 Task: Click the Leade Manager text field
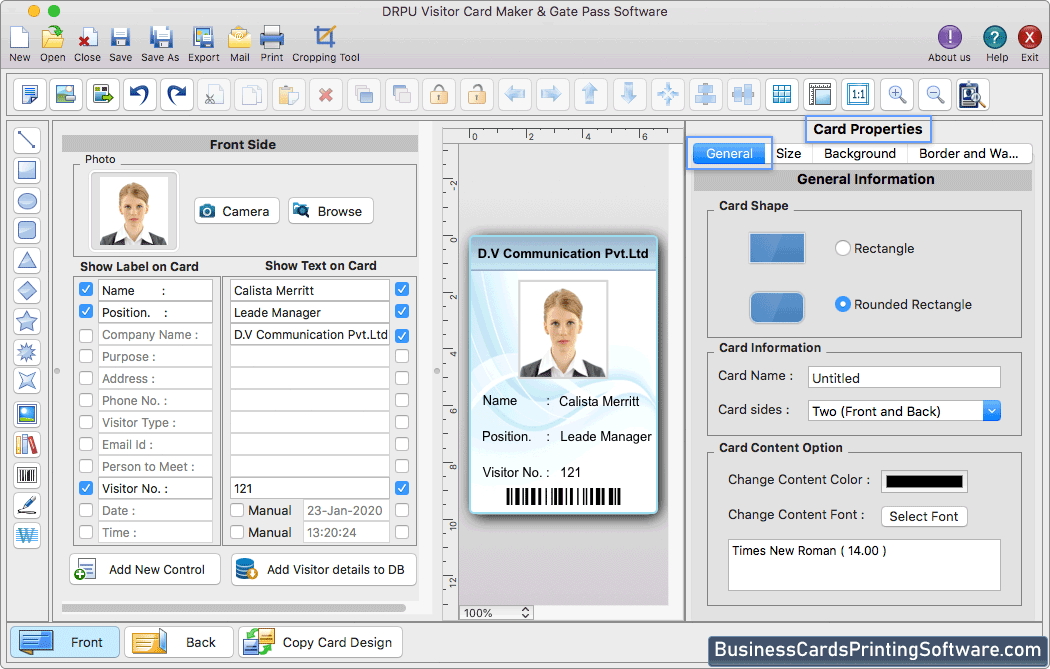tap(310, 312)
